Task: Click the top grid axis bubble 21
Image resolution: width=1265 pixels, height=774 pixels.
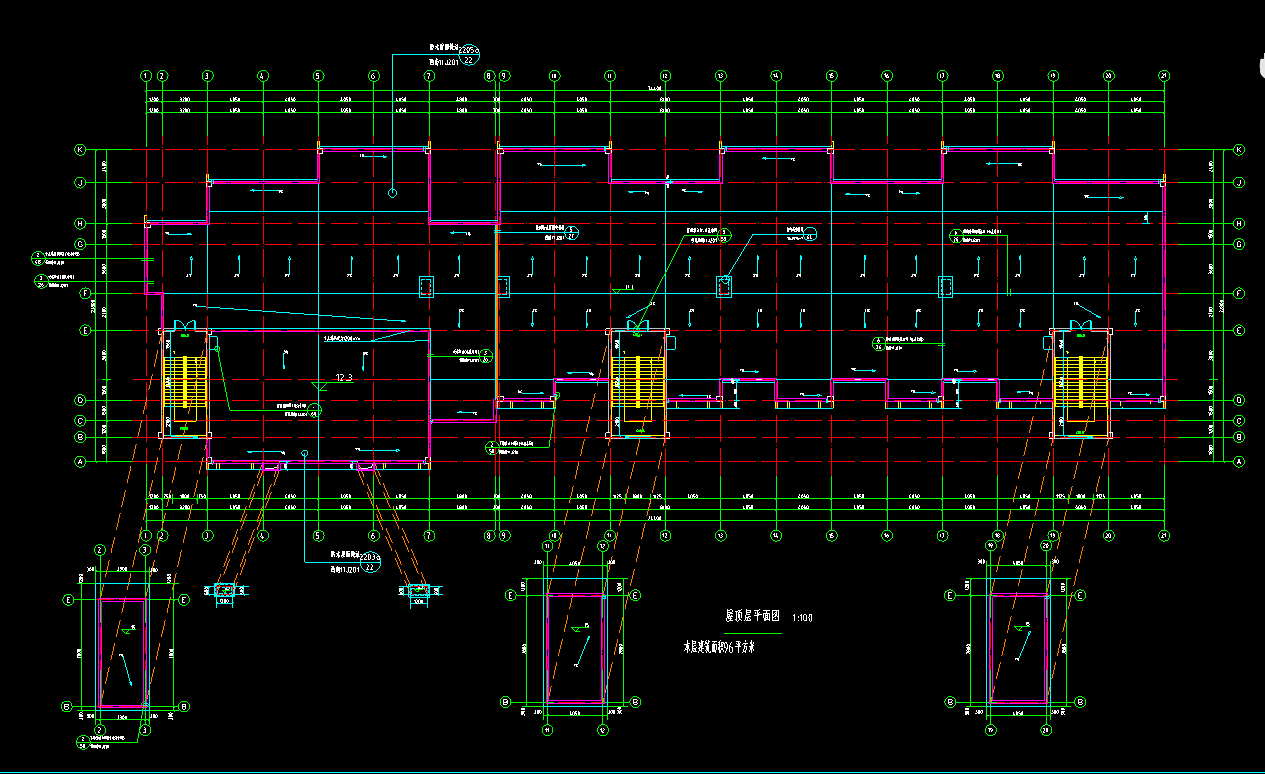Action: [1163, 75]
